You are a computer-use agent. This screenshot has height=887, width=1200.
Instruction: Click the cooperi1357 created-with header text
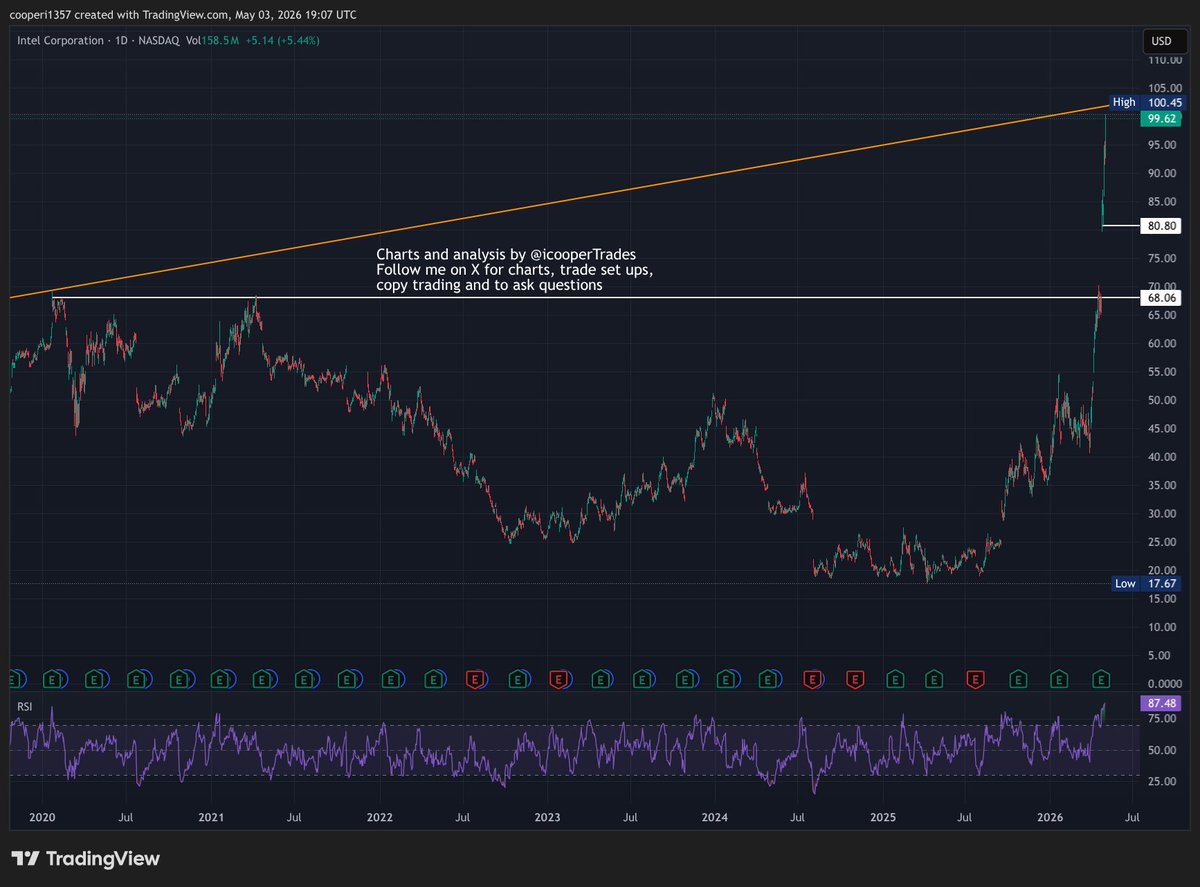183,15
